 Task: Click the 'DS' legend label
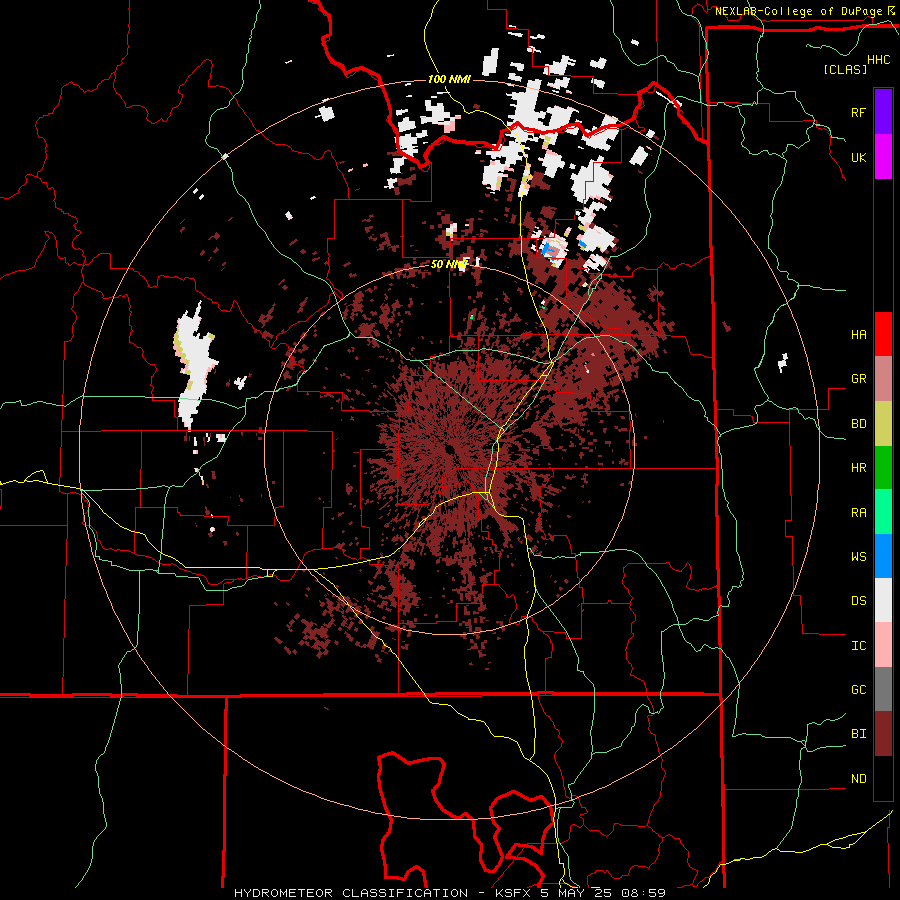[x=858, y=601]
